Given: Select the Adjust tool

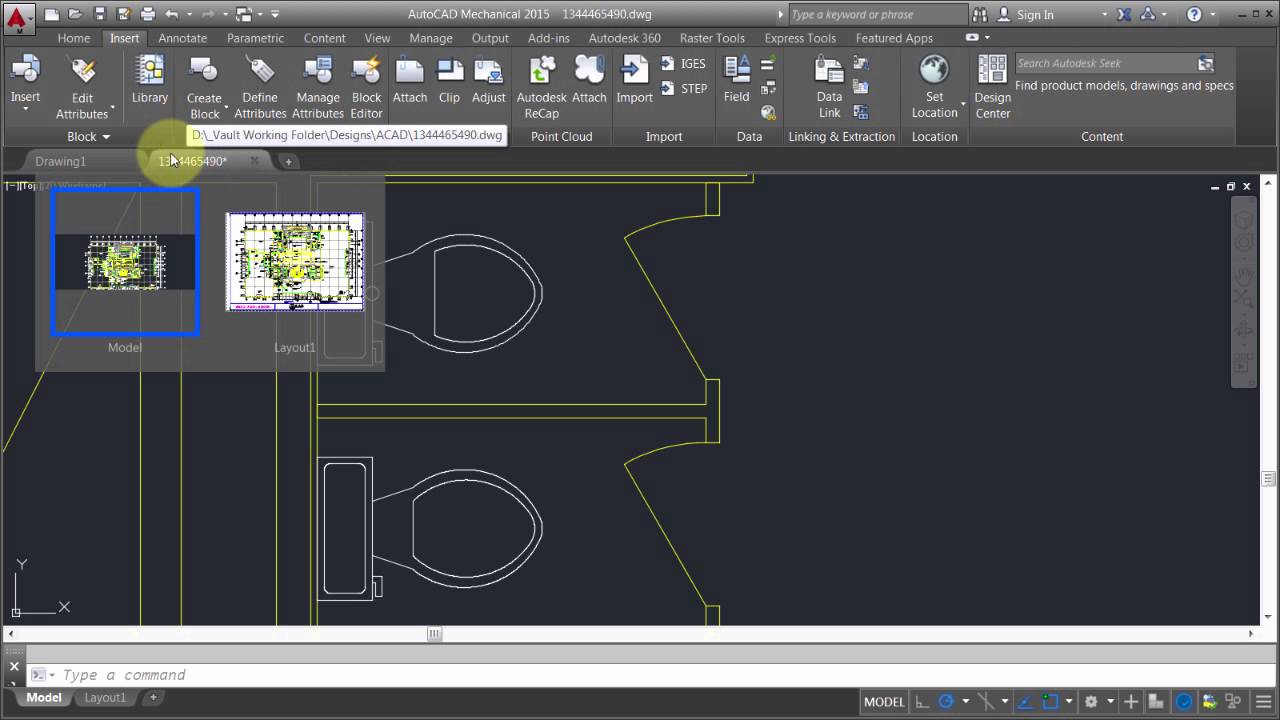Looking at the screenshot, I should point(489,80).
